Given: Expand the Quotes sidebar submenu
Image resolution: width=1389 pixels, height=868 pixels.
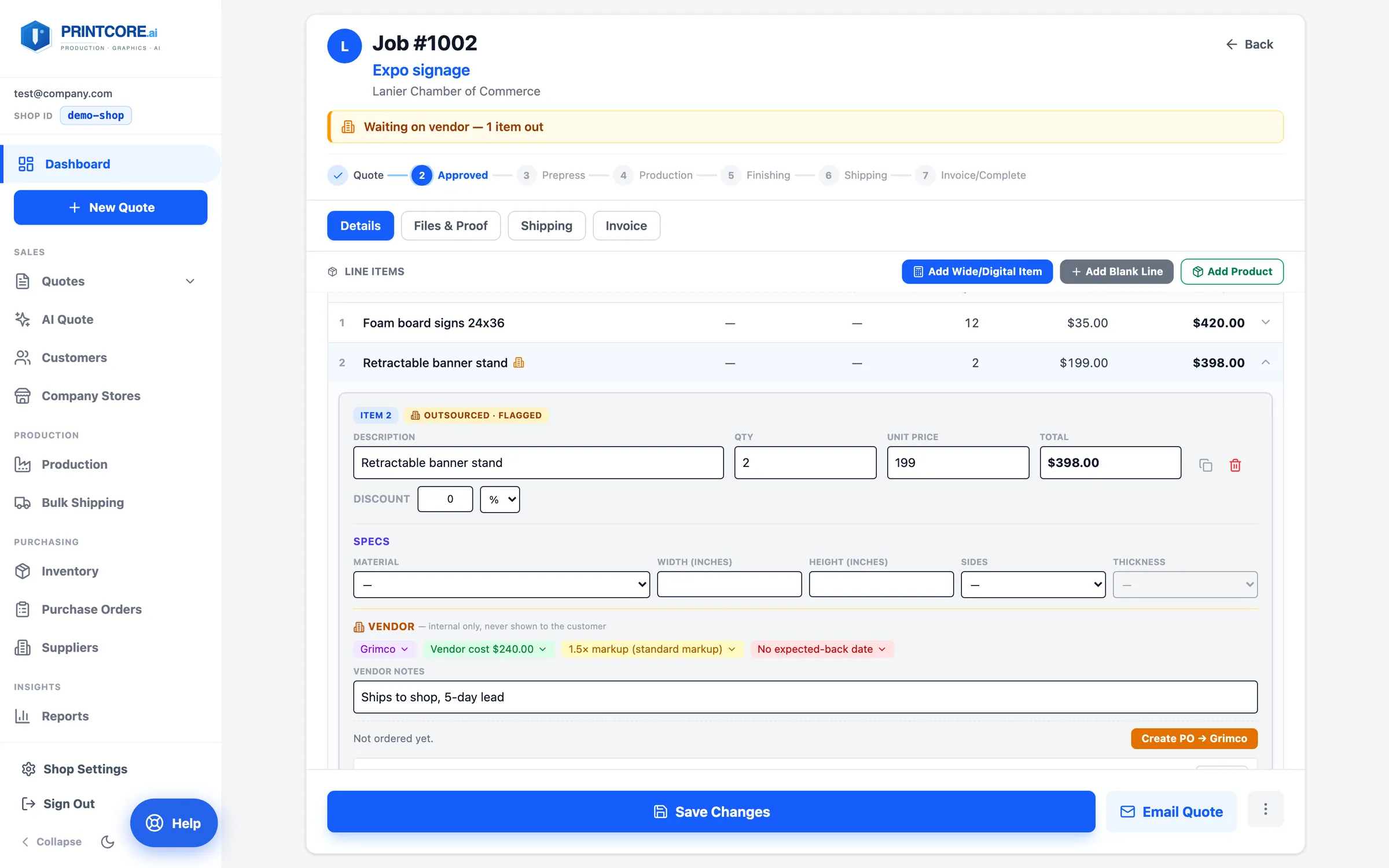Looking at the screenshot, I should point(190,281).
